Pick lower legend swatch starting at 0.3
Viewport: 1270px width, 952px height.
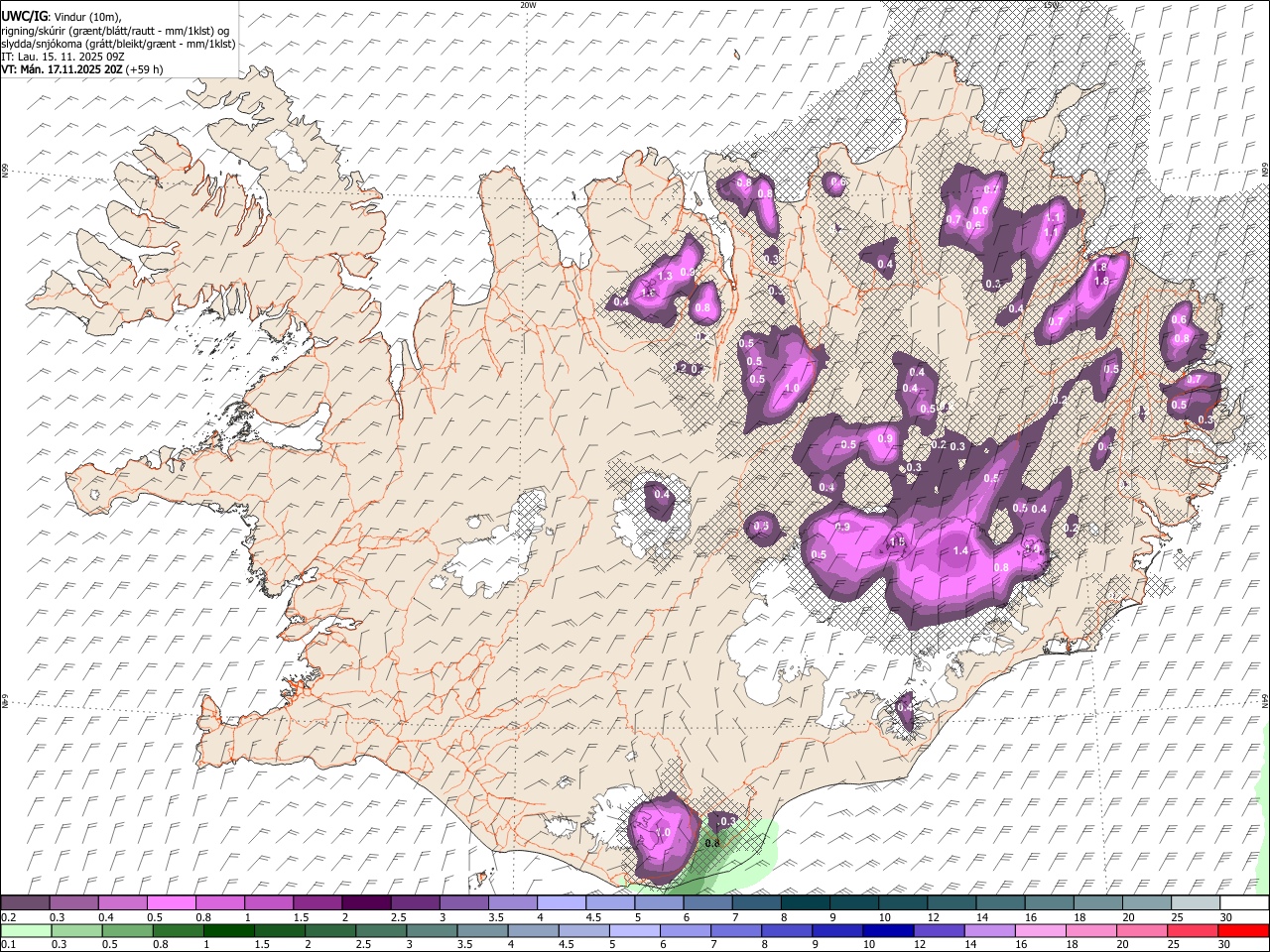[76, 930]
